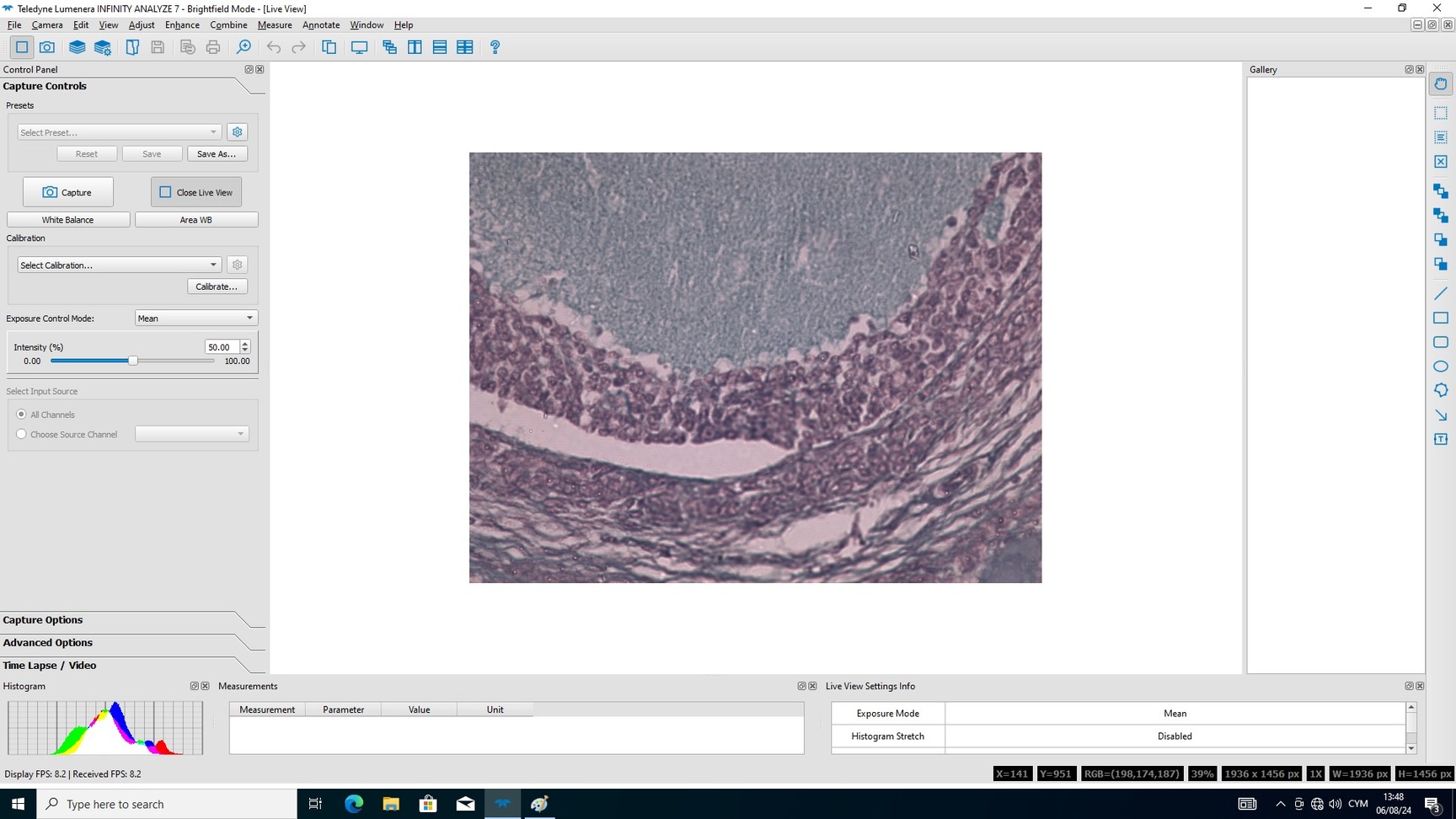
Task: Select the ellipse annotation tool
Action: pyautogui.click(x=1441, y=367)
